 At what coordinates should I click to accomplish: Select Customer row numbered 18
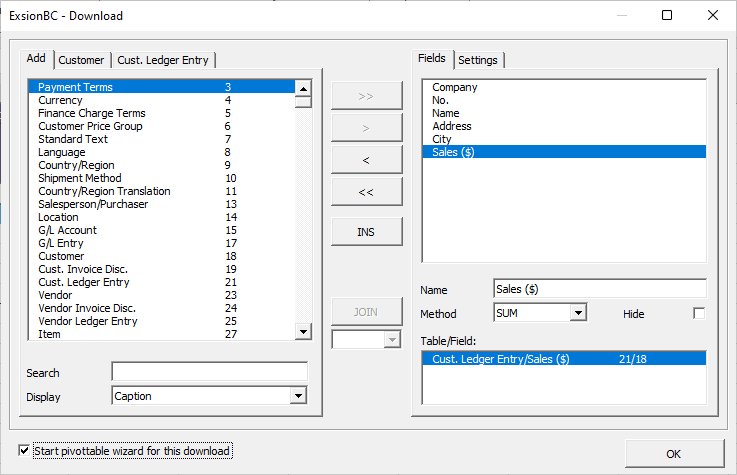coord(162,256)
